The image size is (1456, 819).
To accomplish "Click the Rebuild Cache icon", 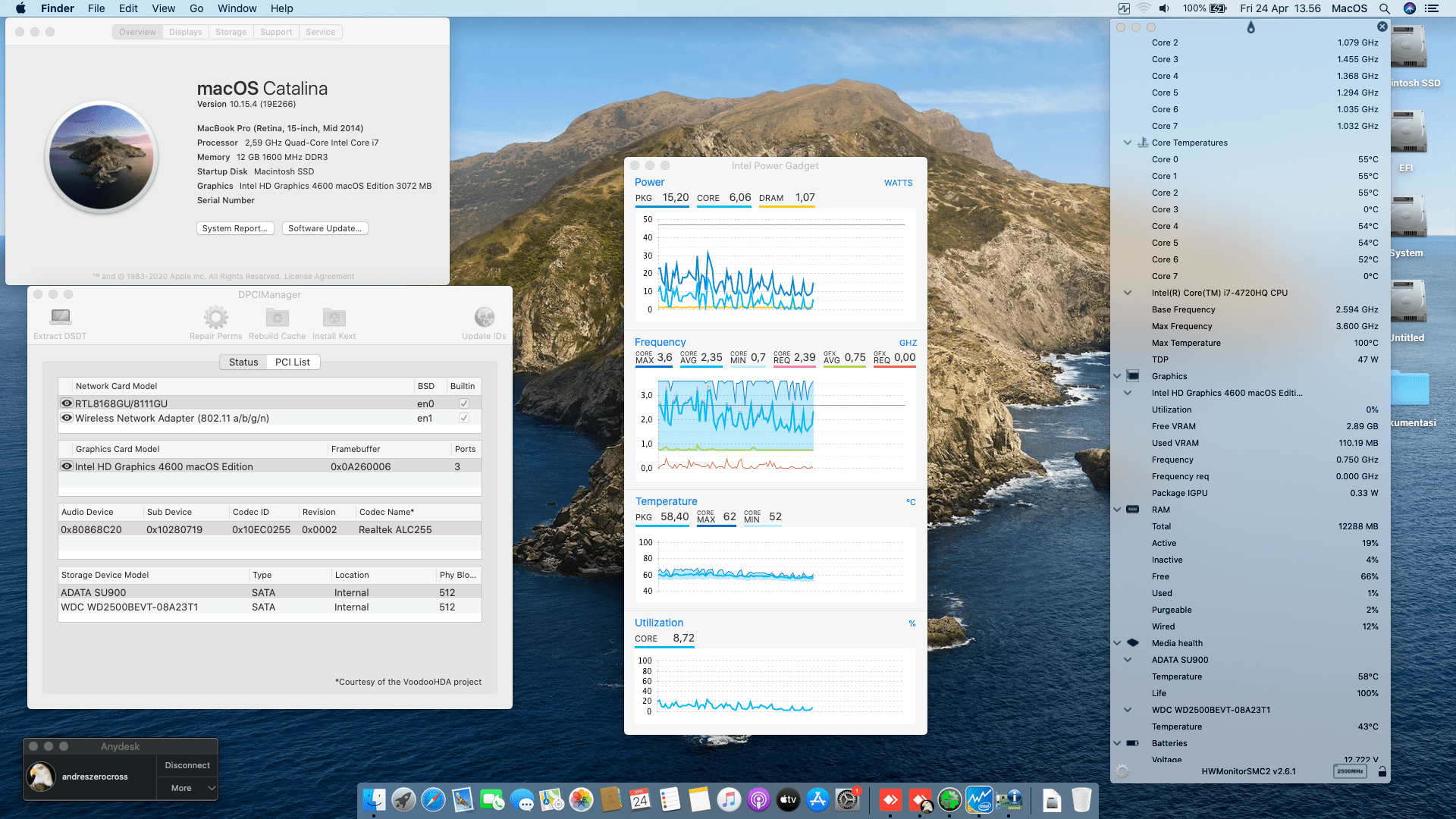I will pyautogui.click(x=277, y=317).
